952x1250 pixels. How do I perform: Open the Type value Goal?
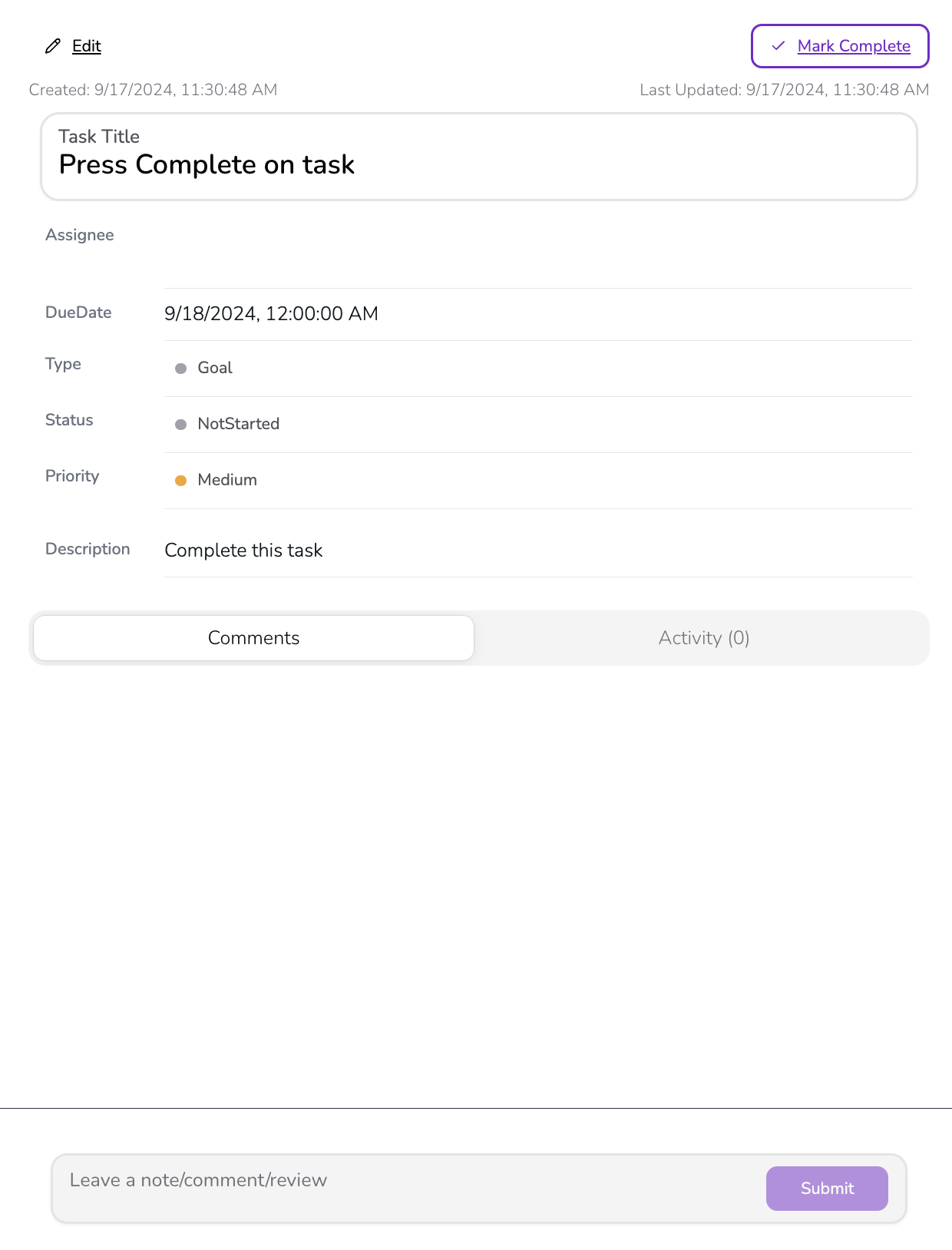[x=215, y=368]
